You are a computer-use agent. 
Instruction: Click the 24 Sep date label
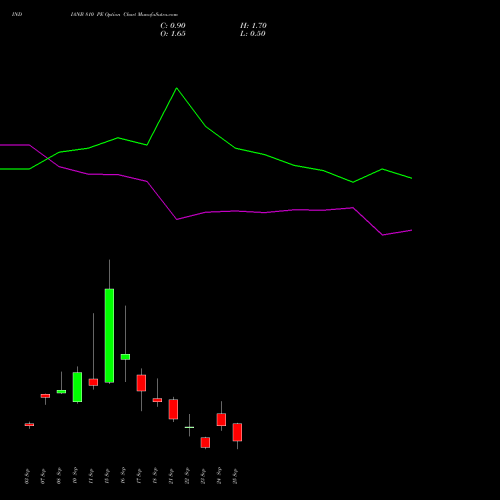click(x=219, y=476)
